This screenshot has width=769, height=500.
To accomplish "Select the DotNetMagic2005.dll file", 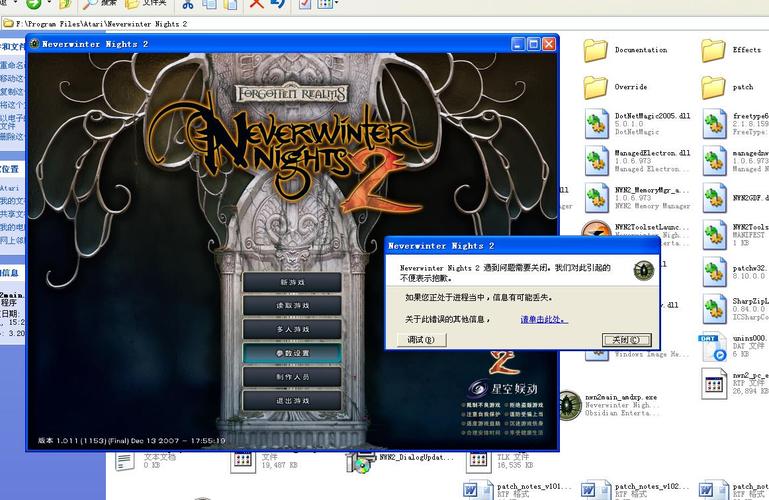I will 638,124.
